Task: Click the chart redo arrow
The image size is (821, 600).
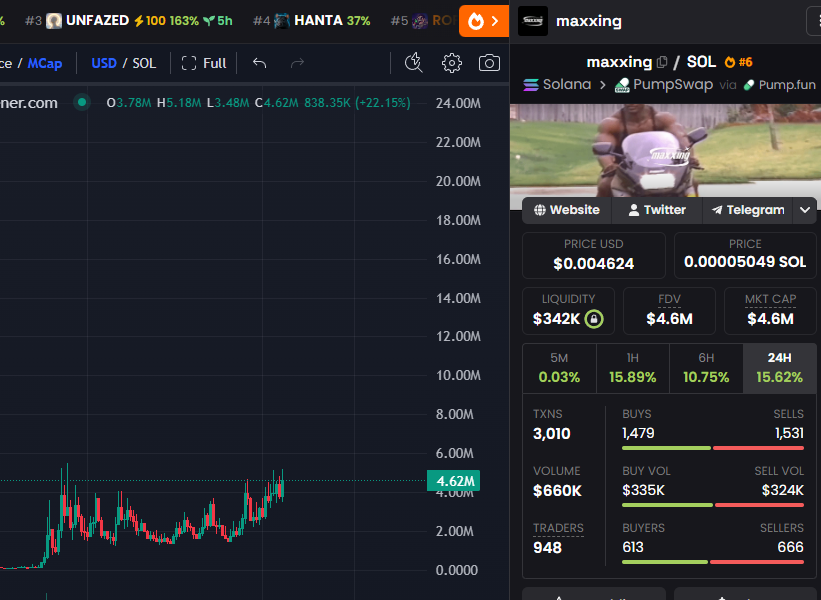Action: 297,63
